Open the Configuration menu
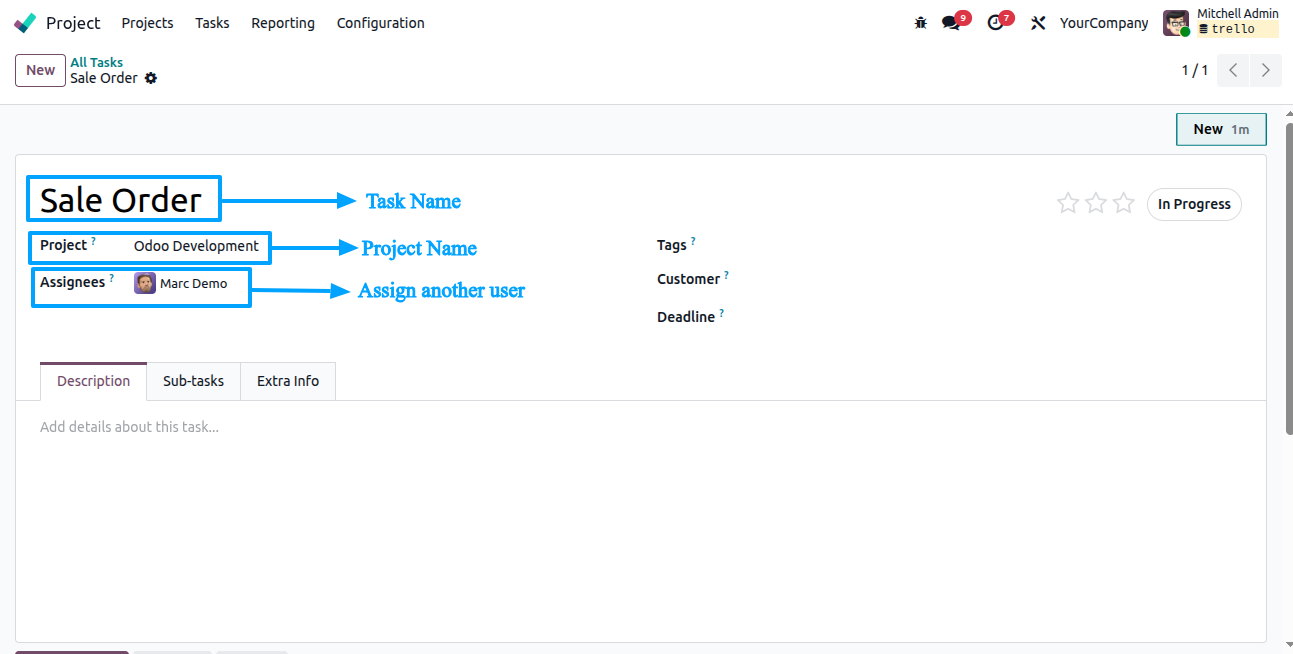 click(381, 22)
